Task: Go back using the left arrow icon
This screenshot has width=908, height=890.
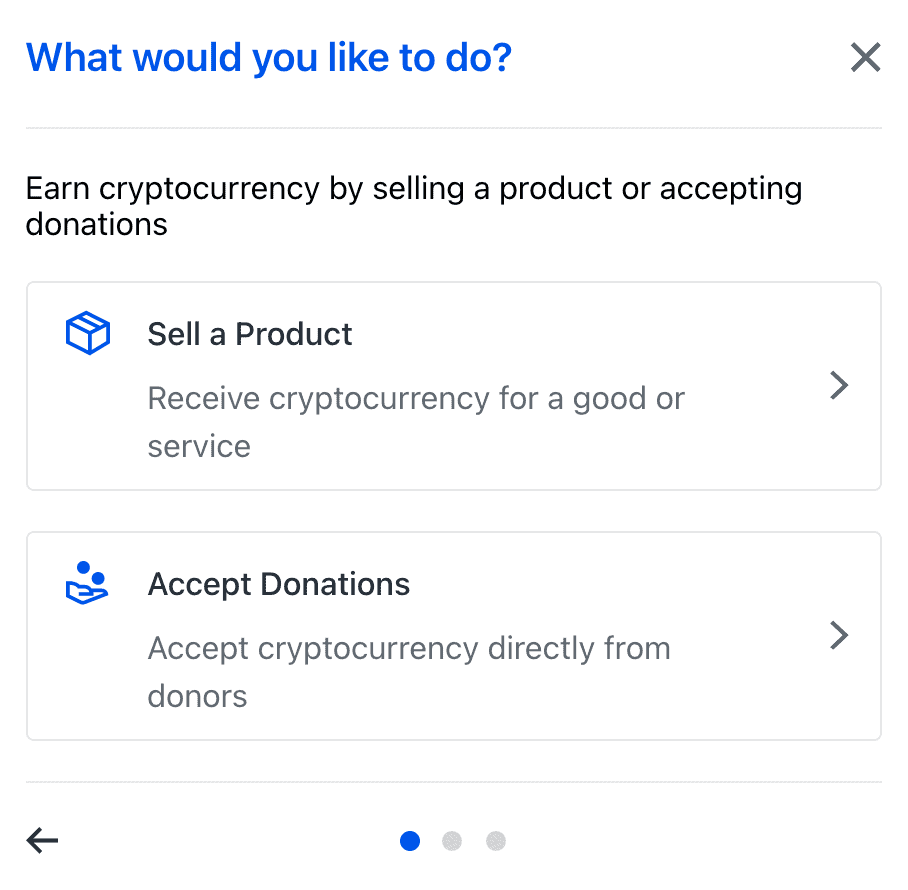Action: [43, 841]
